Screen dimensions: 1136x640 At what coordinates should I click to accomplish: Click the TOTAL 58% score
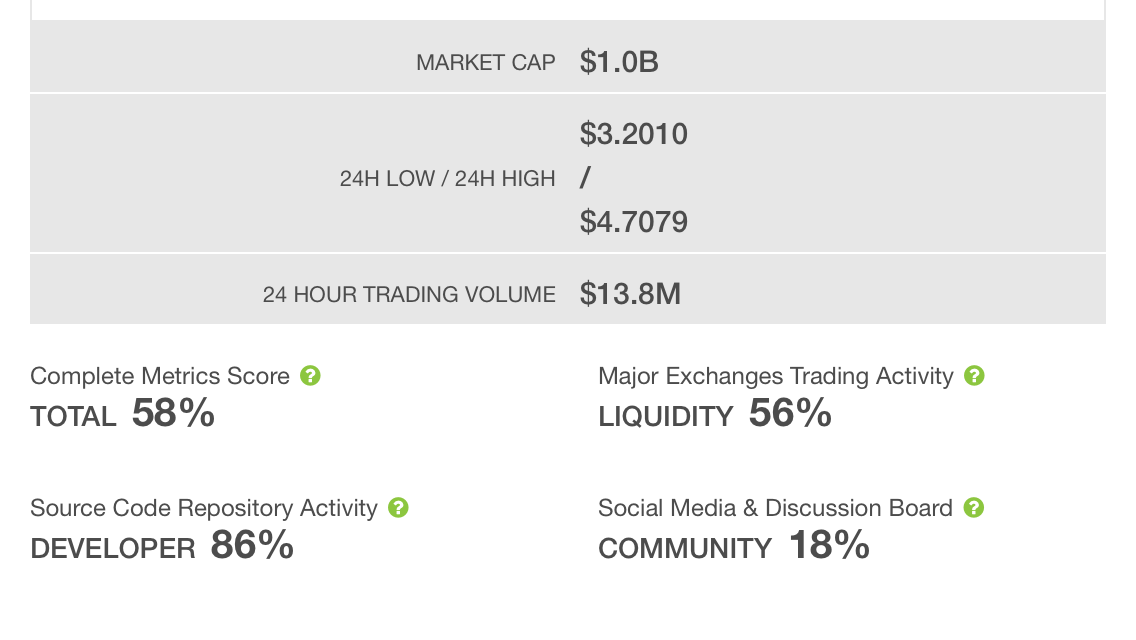tap(123, 414)
